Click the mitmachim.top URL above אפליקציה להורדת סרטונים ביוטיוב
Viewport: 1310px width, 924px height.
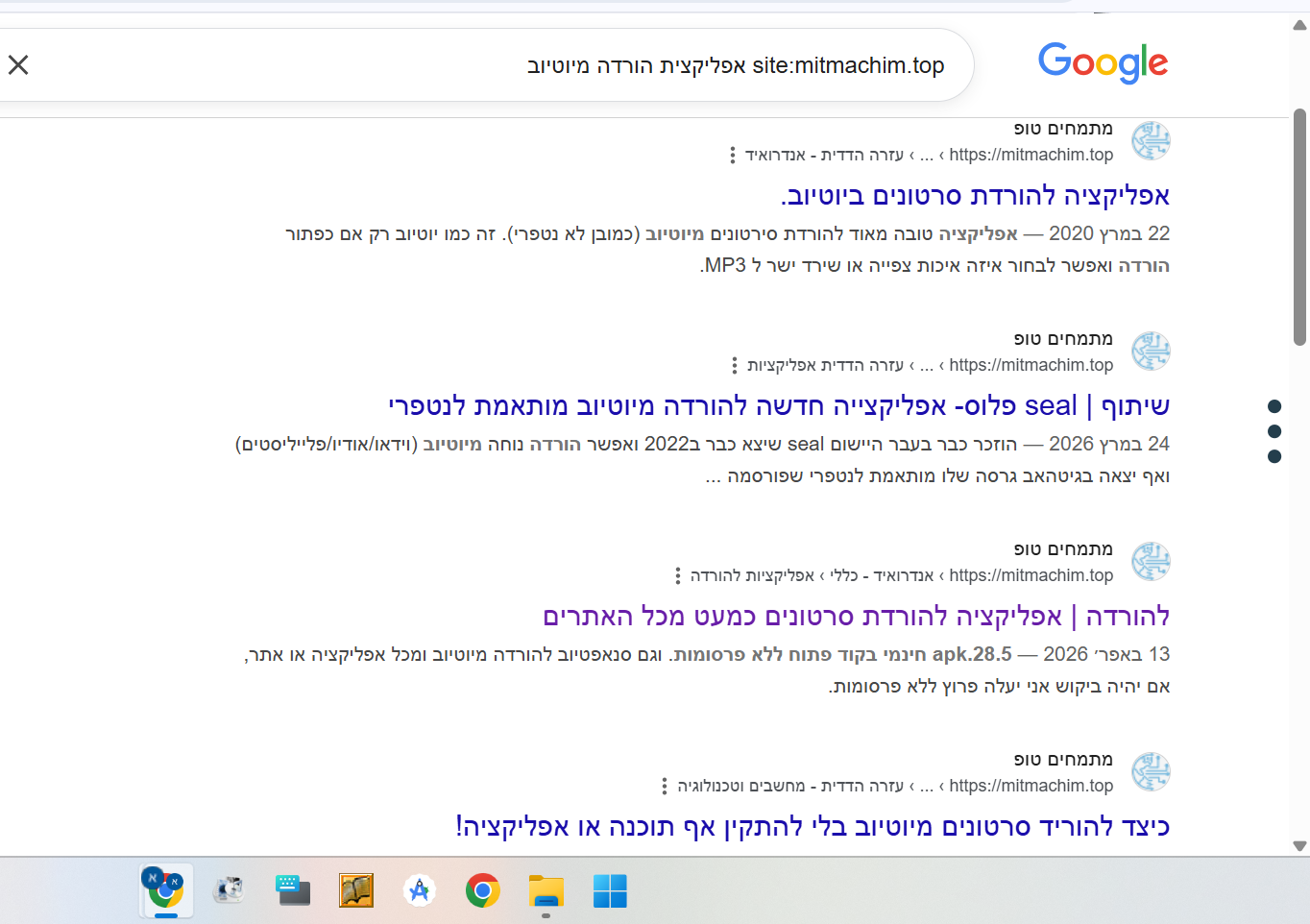click(x=1031, y=155)
